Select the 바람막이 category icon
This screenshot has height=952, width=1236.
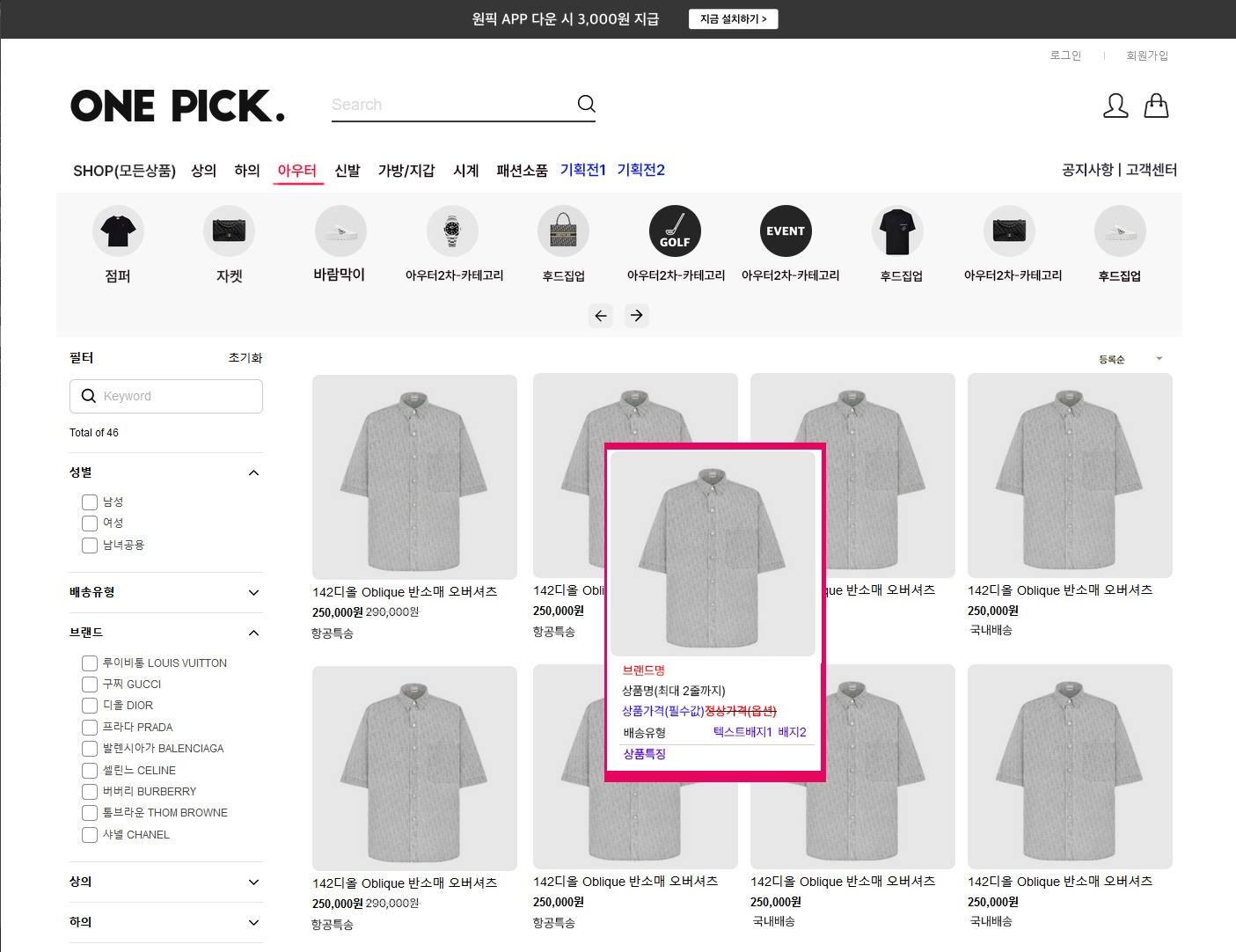[340, 231]
